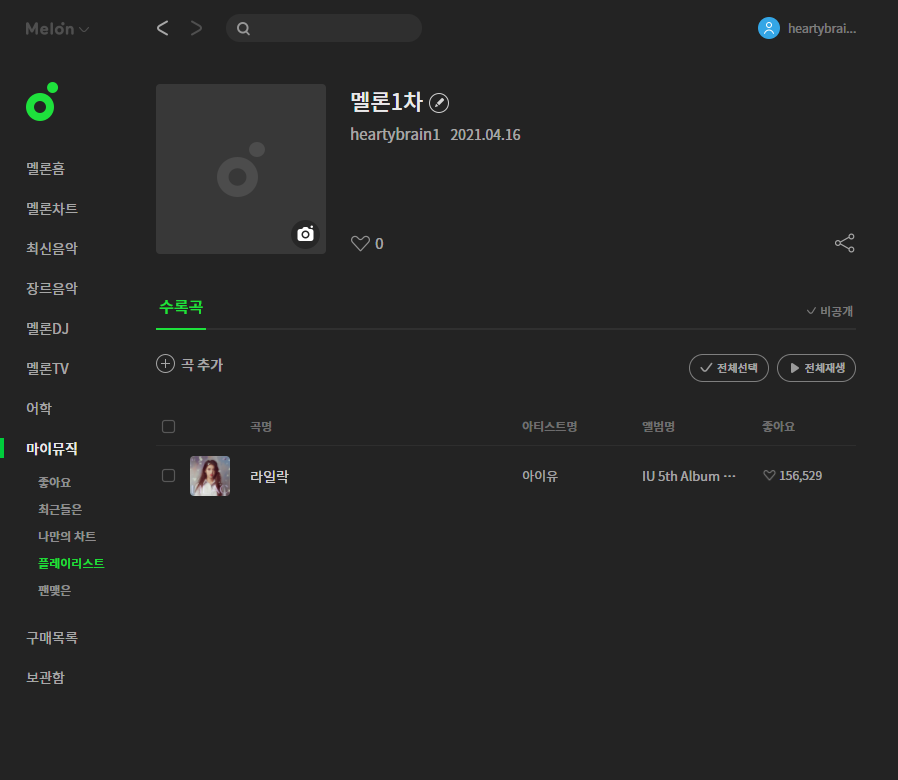This screenshot has width=898, height=780.
Task: Open 멜론차트 in the sidebar
Action: 52,208
